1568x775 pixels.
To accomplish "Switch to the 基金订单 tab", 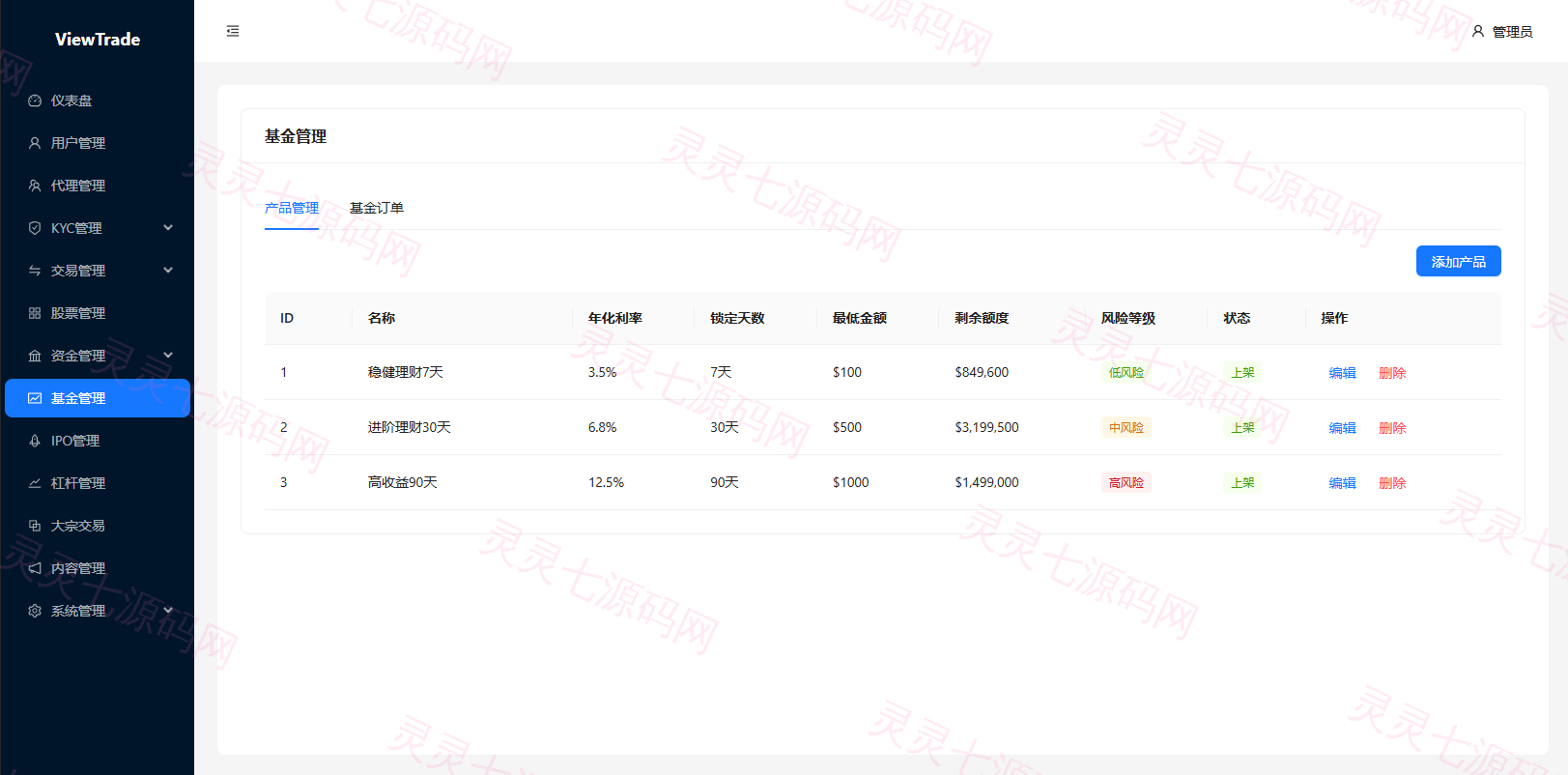I will pos(377,208).
